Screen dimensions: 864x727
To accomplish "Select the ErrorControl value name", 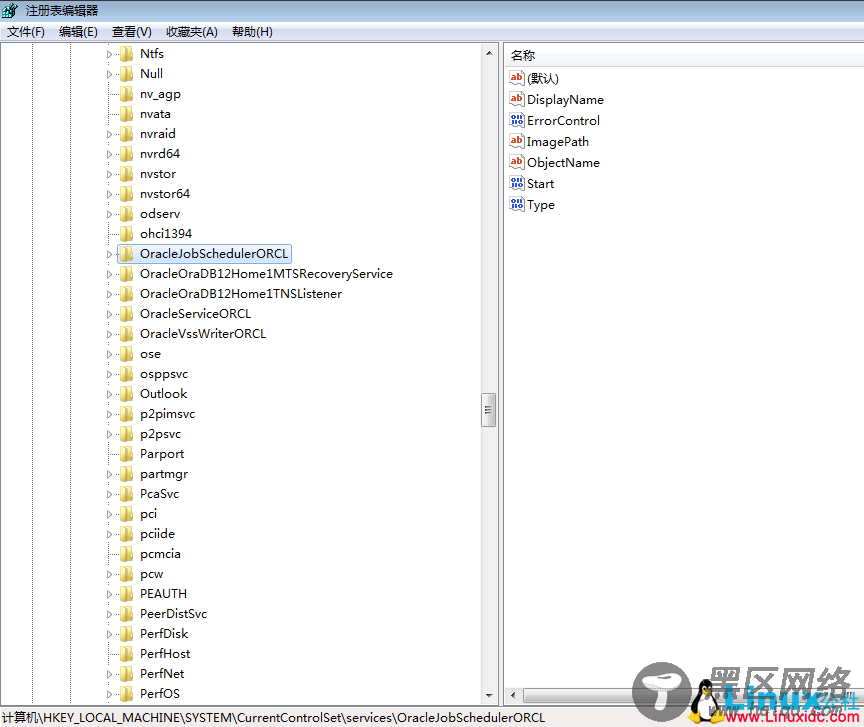I will point(563,121).
